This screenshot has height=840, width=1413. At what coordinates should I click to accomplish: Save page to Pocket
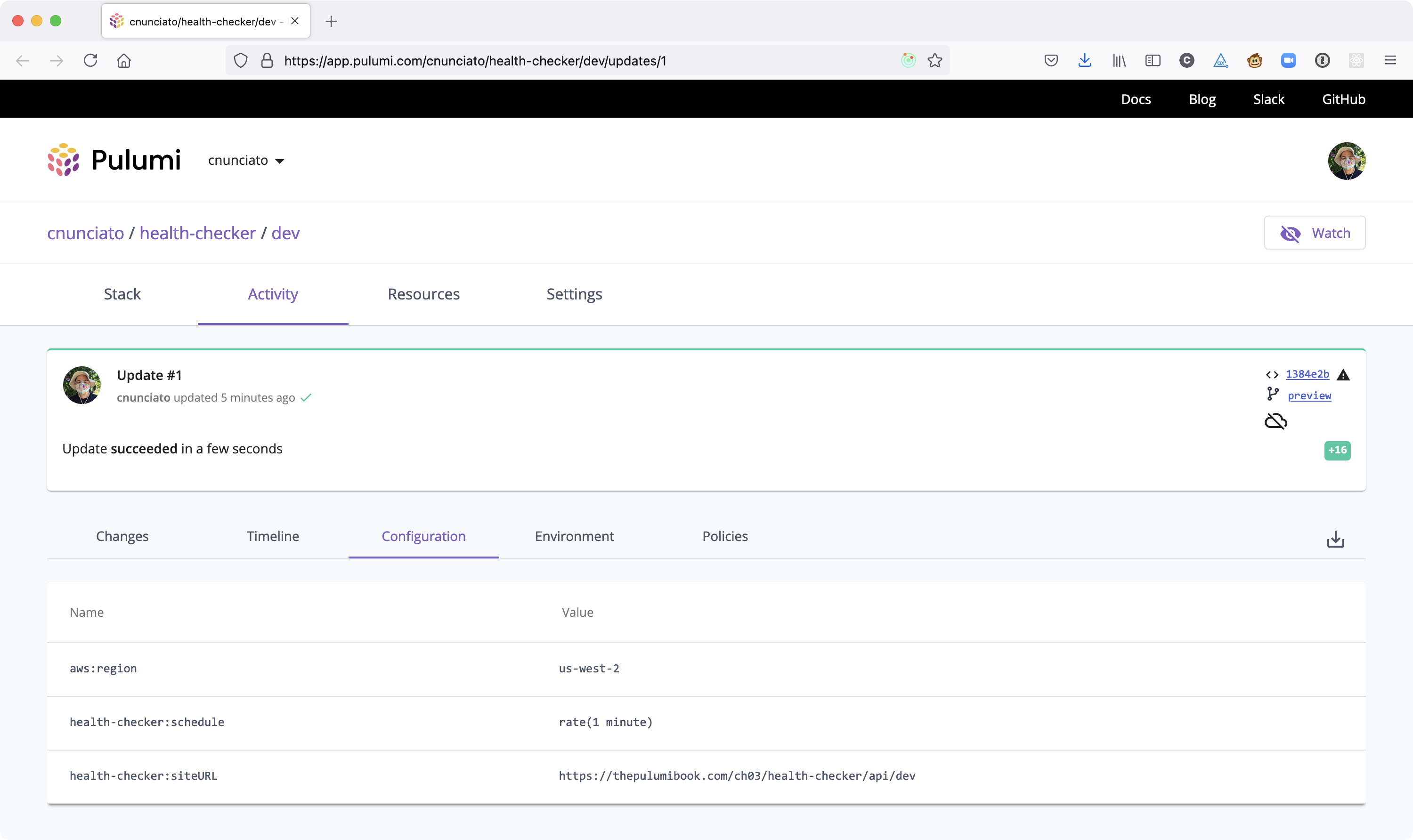1051,61
